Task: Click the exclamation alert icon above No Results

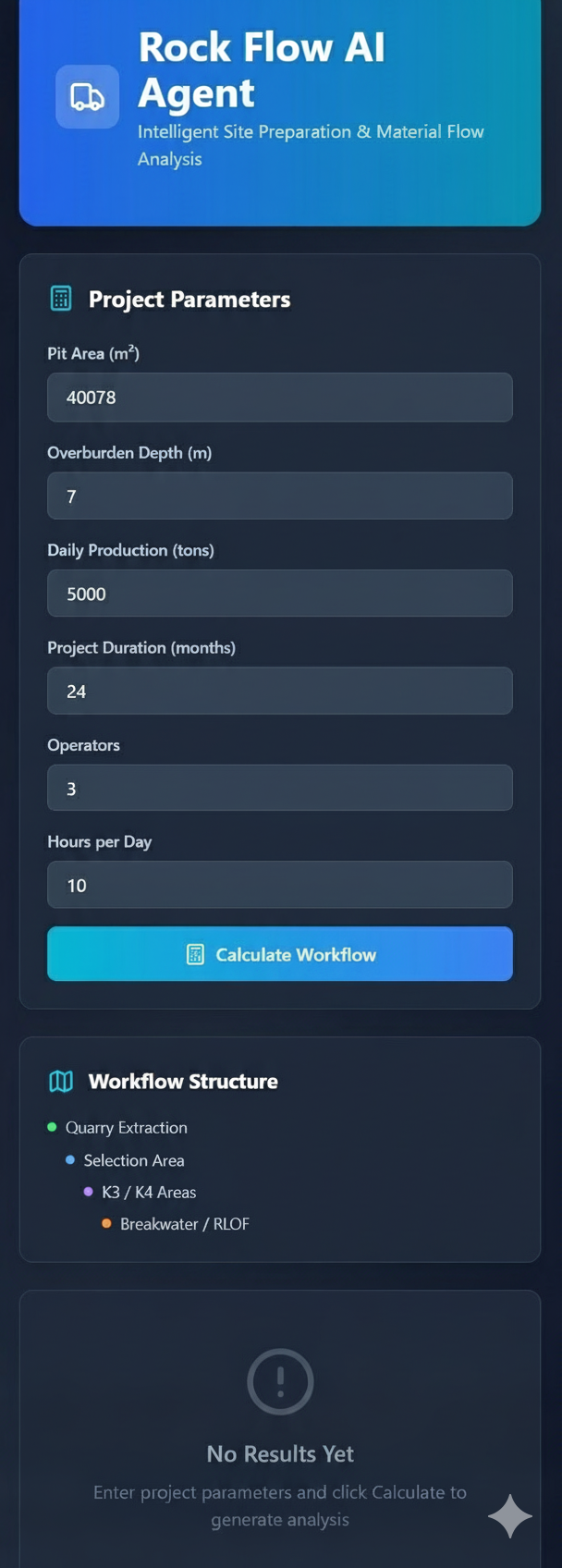Action: click(x=280, y=1381)
